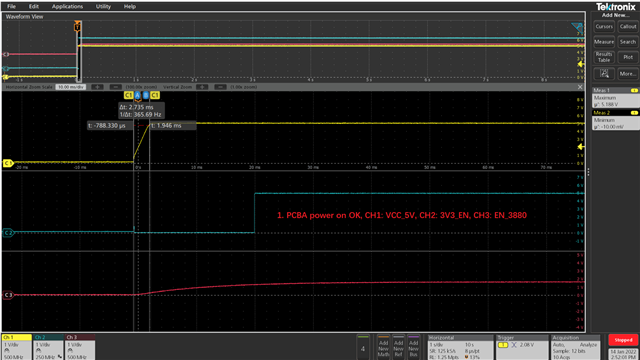This screenshot has height=360, width=640.
Task: Click the red Stopped run/stop button
Action: tap(623, 340)
